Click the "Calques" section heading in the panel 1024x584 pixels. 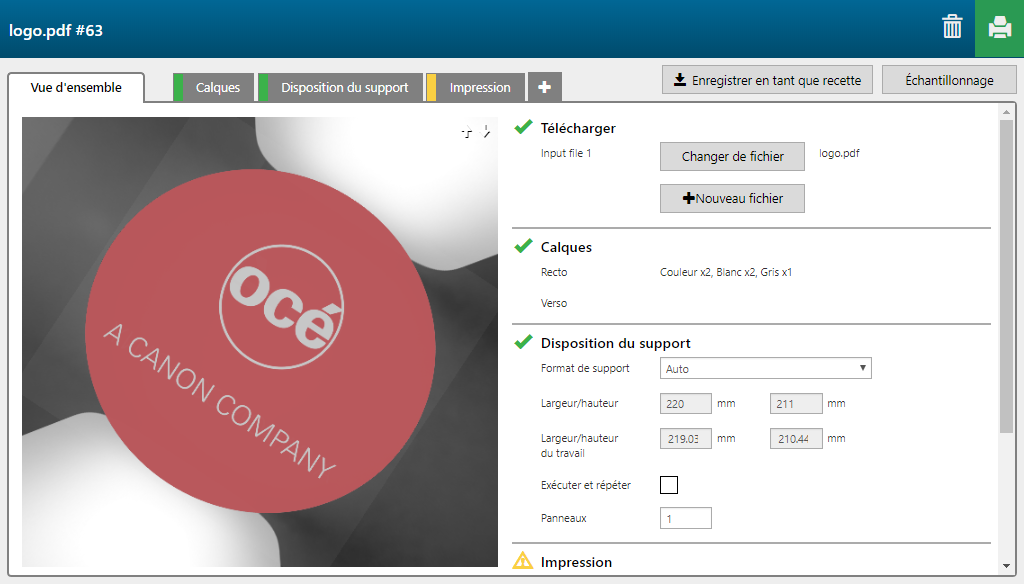pos(566,247)
